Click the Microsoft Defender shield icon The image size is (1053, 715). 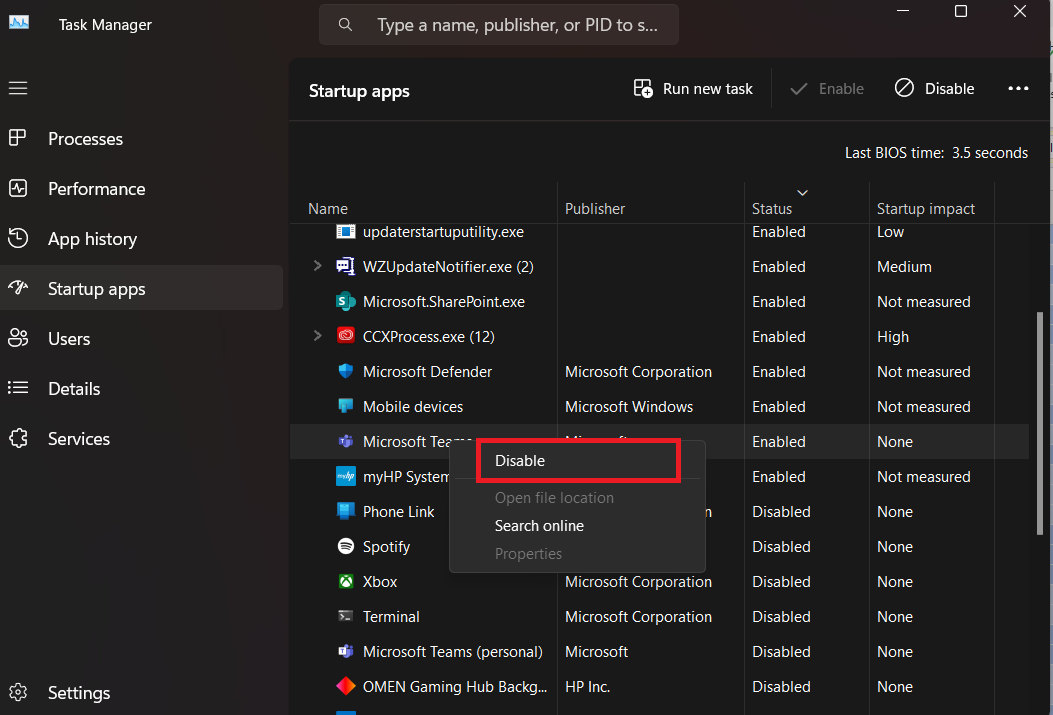pyautogui.click(x=345, y=371)
